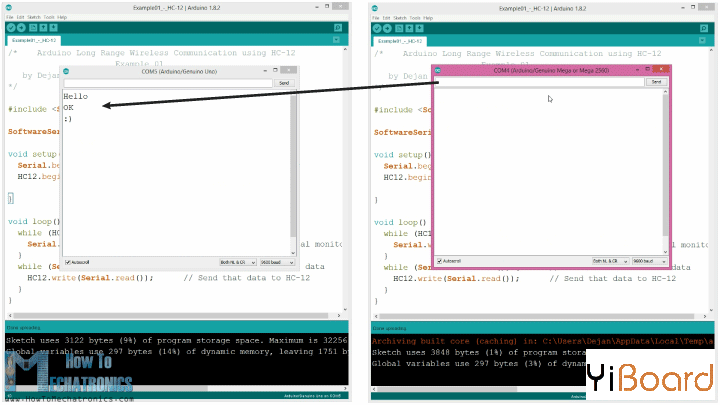Select Example01_-_HC-12 tab in right window
Image resolution: width=720 pixels, height=405 pixels.
[400, 41]
